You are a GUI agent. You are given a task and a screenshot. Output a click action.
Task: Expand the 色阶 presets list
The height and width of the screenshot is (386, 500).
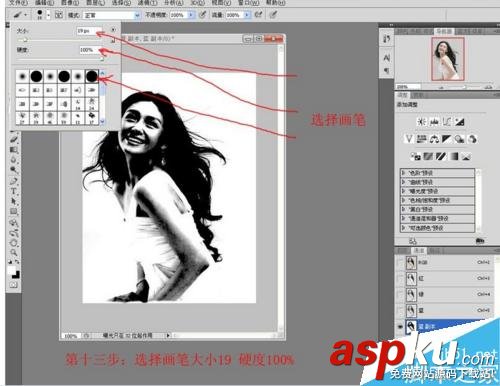coord(404,173)
